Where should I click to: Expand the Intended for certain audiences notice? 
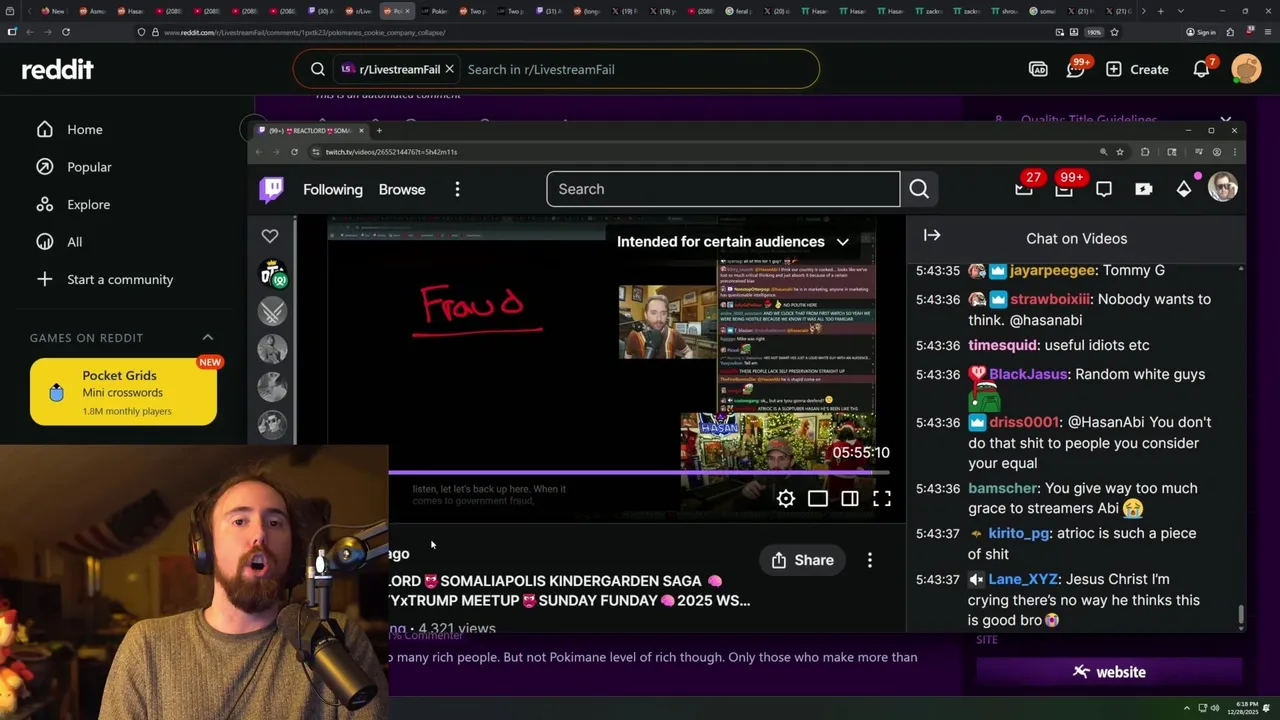[x=843, y=242]
